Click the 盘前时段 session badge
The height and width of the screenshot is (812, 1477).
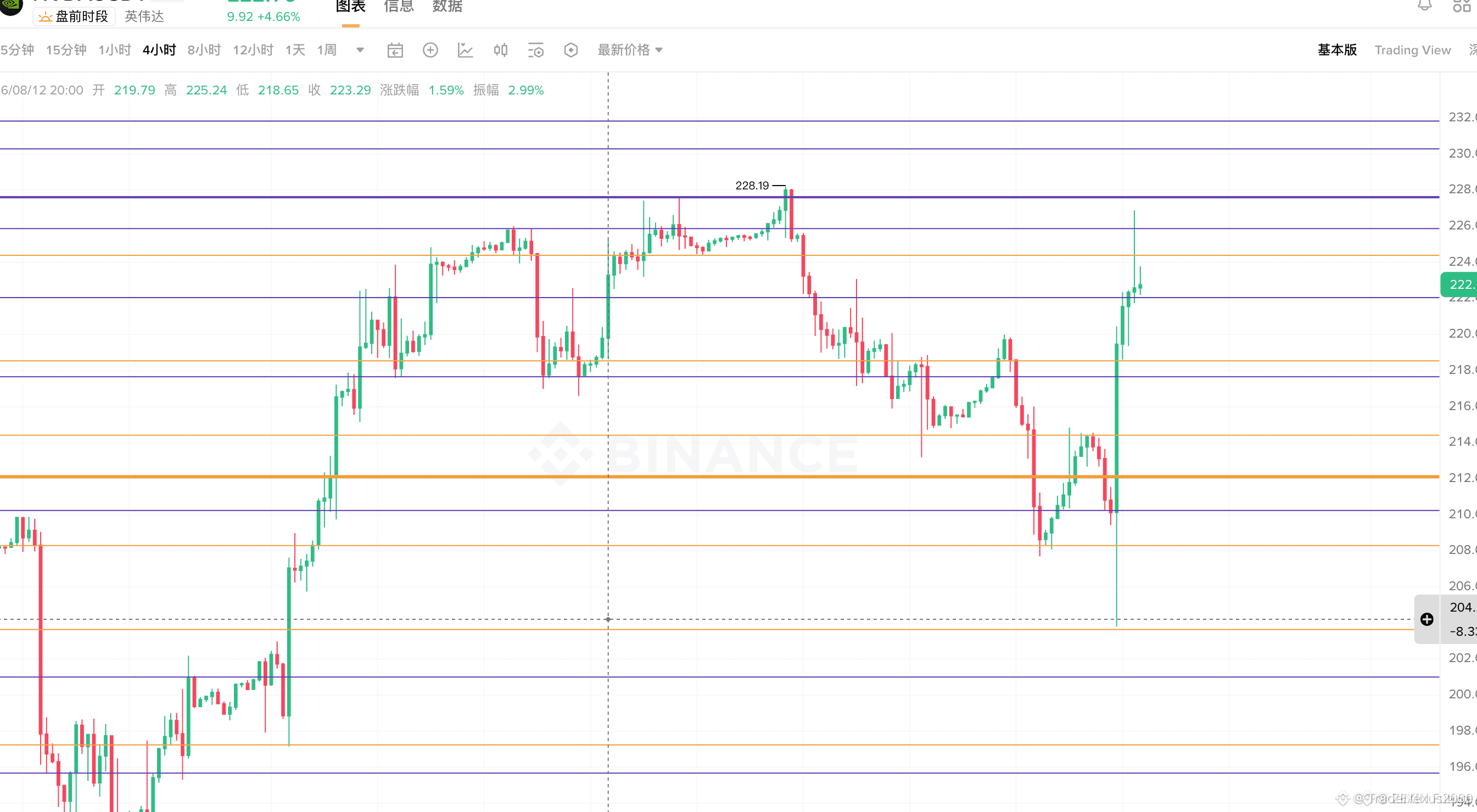point(74,16)
